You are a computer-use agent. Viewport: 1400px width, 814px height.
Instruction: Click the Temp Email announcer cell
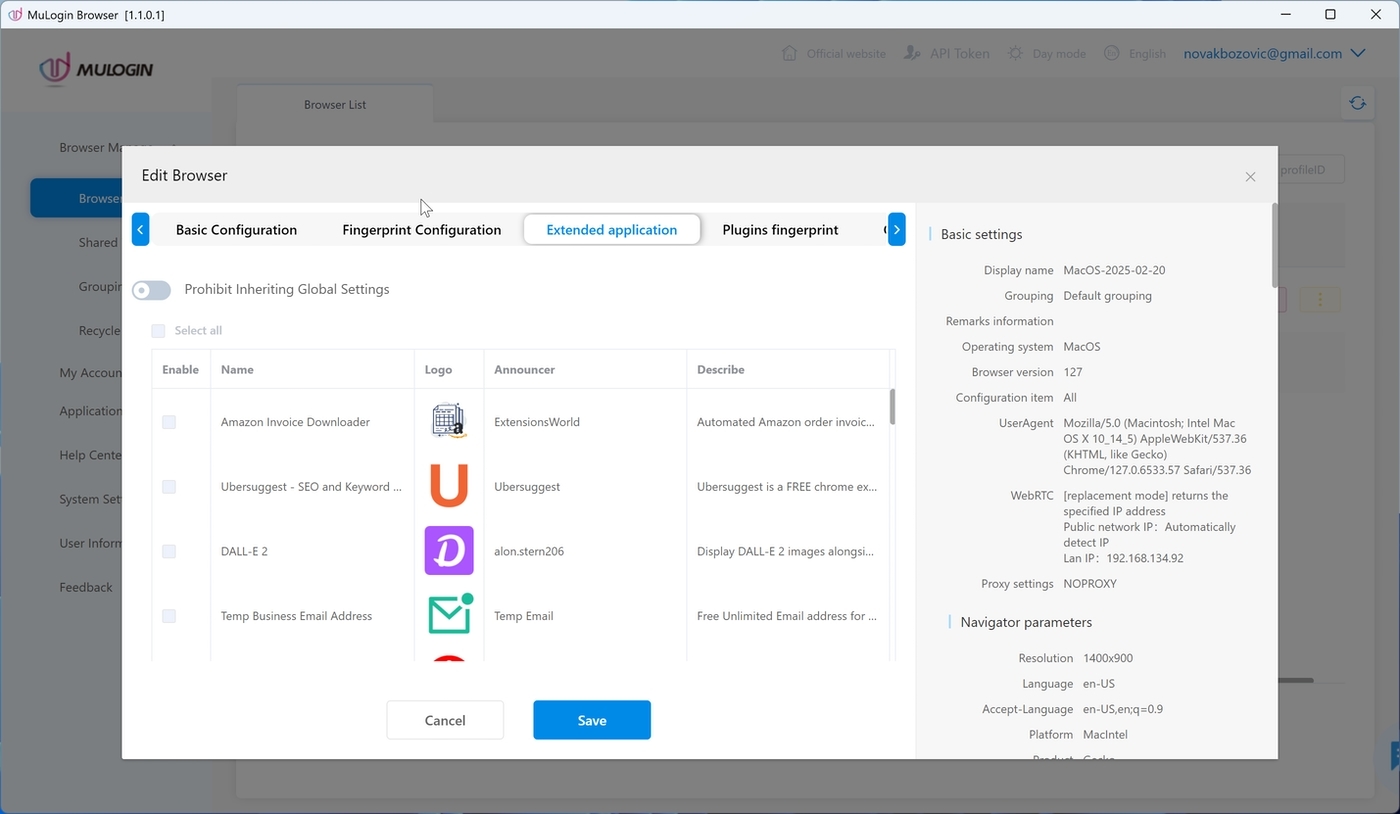(524, 616)
